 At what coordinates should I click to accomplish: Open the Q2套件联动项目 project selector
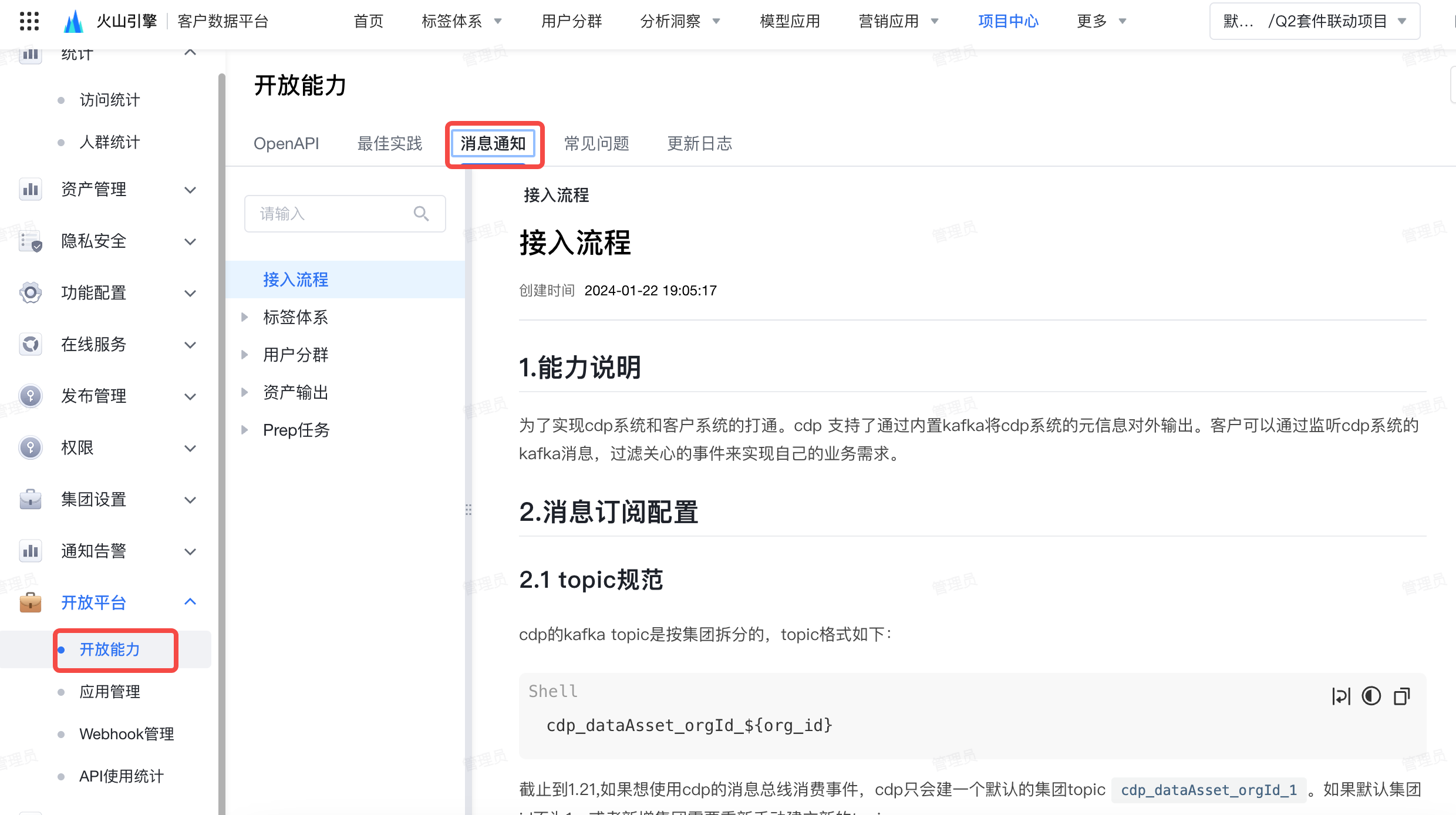coord(1315,21)
